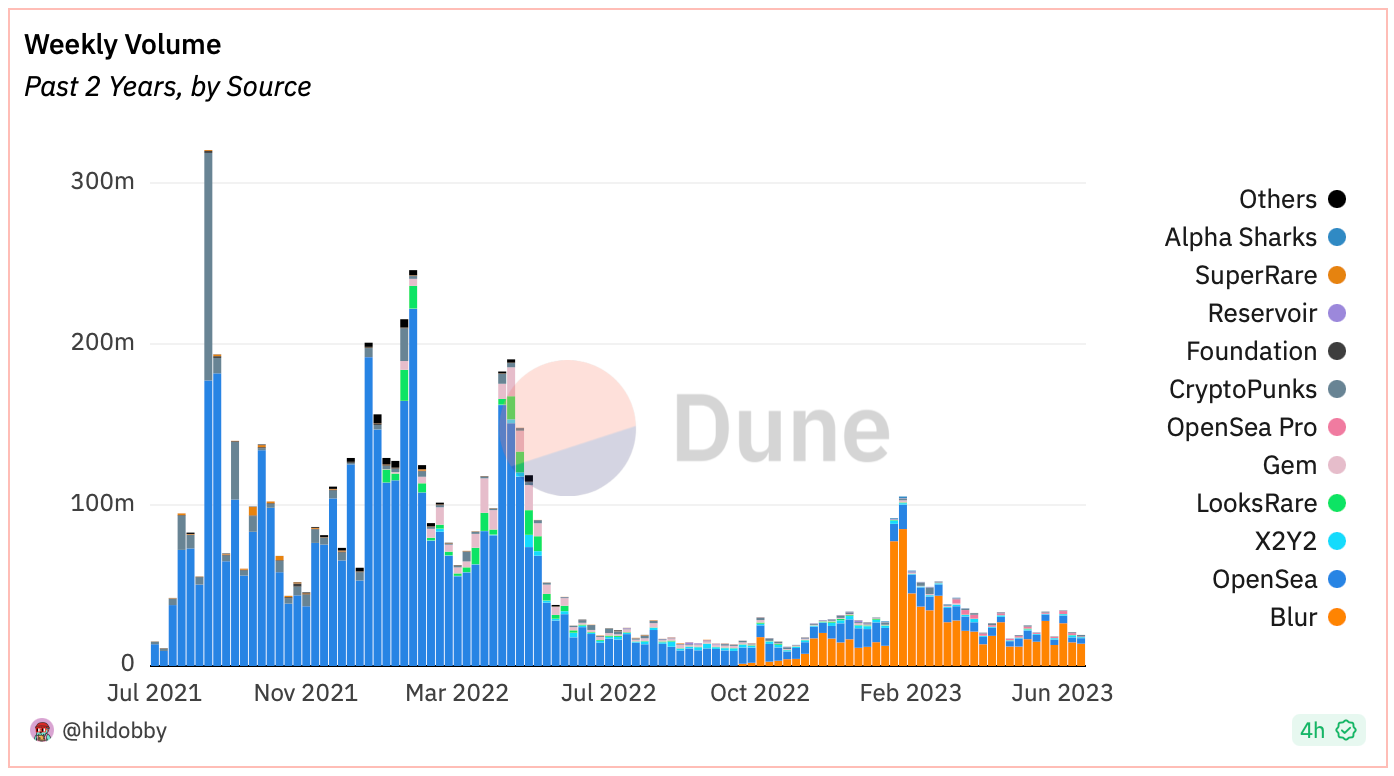Screen dimensions: 1394x776
Task: Click the SuperRare orange legend dot
Action: click(1336, 275)
